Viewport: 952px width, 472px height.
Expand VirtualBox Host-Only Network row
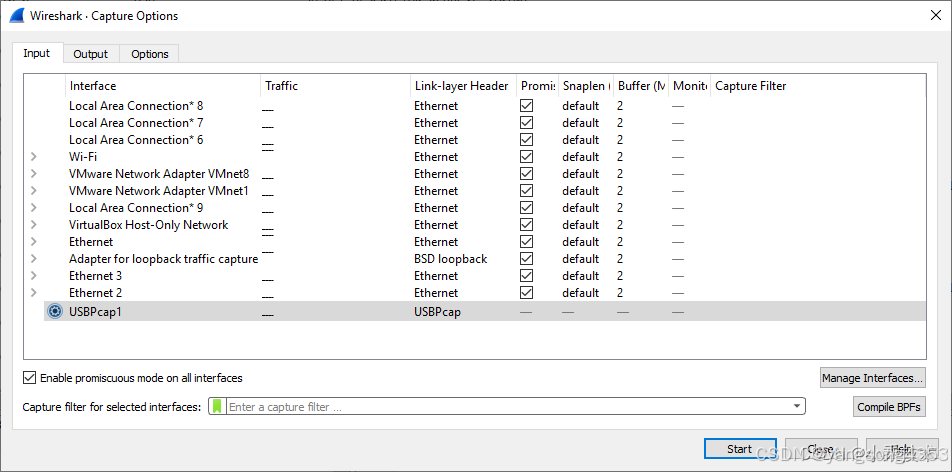[34, 225]
